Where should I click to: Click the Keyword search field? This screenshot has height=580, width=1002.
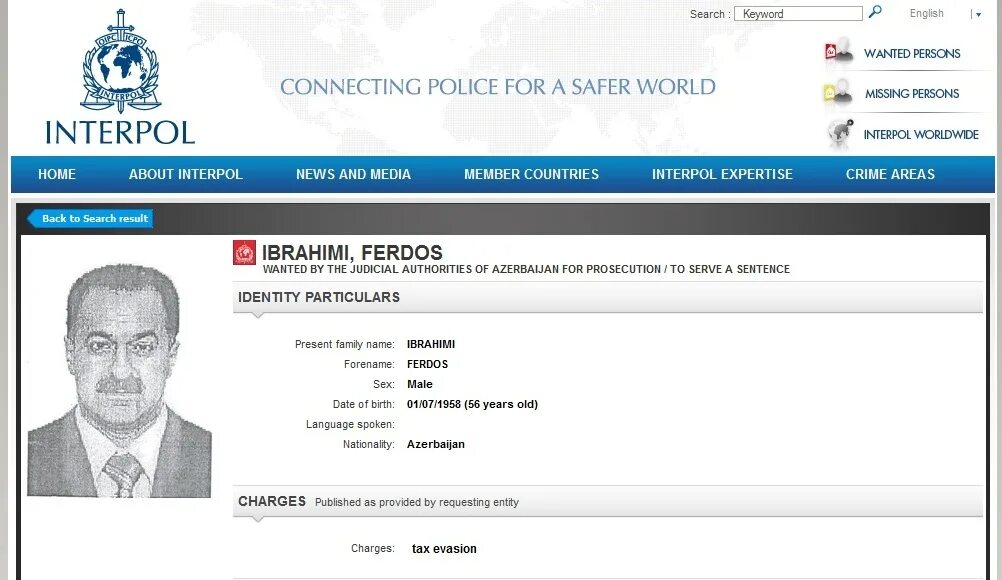point(798,13)
